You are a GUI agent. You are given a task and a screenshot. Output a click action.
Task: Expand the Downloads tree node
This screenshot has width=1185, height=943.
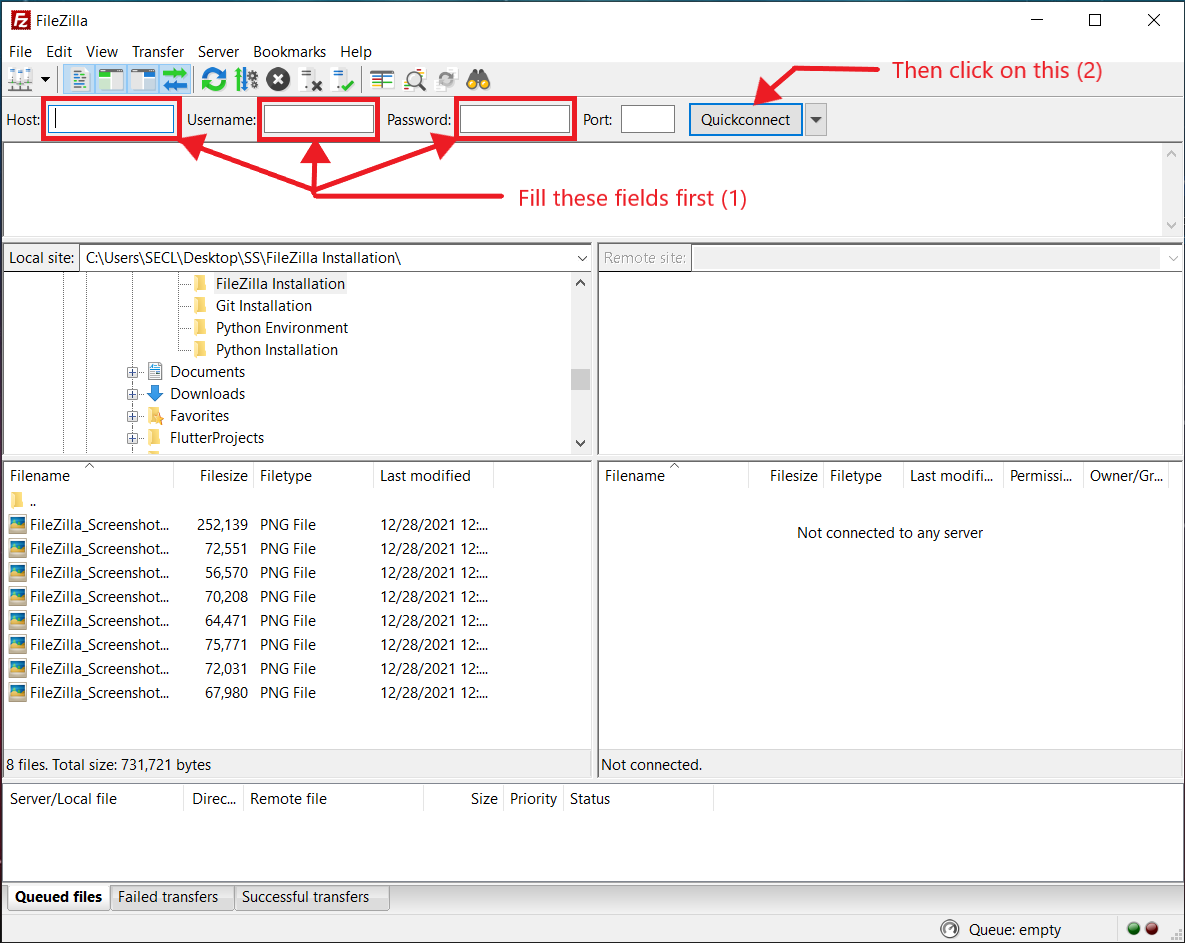click(x=132, y=394)
